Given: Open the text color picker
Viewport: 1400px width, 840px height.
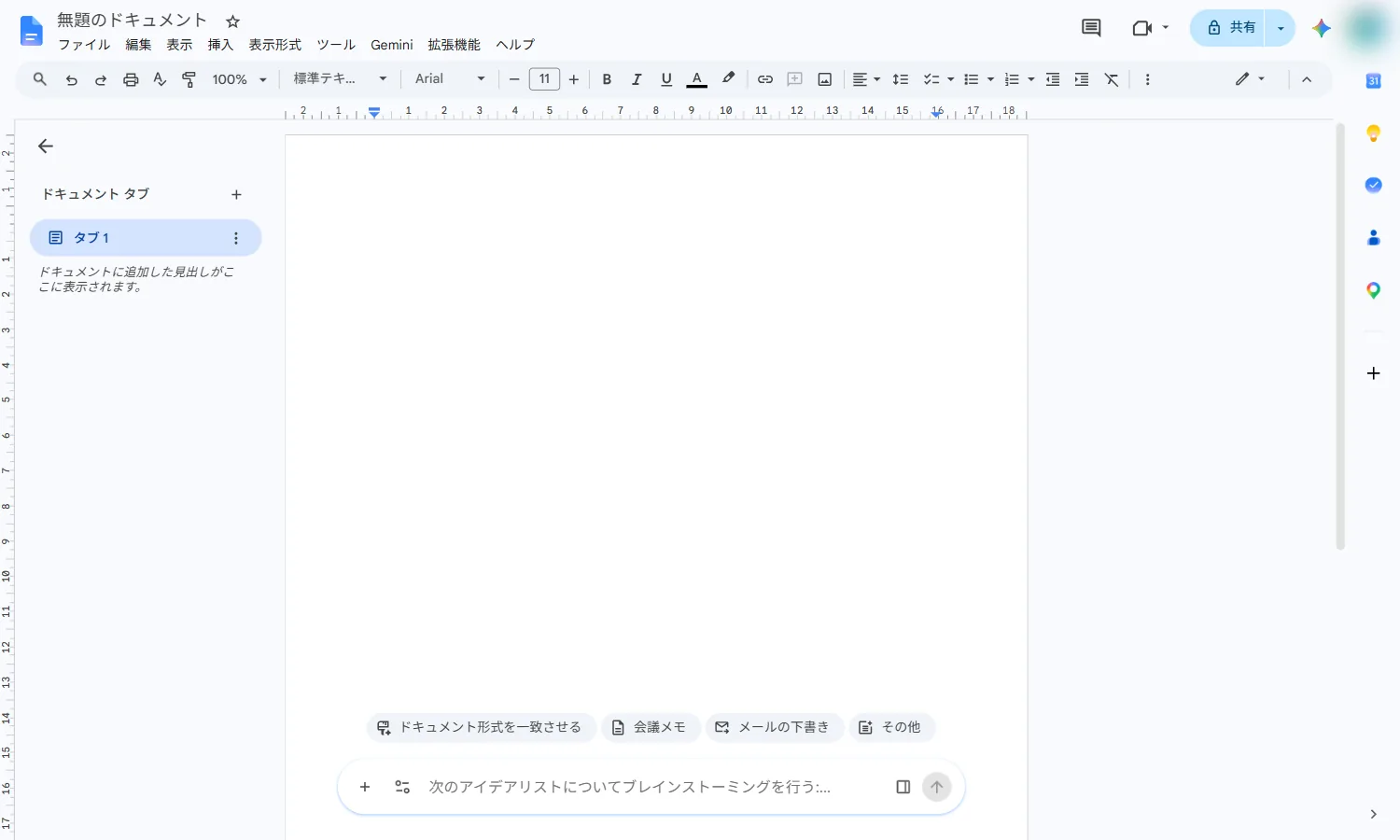Looking at the screenshot, I should [696, 79].
